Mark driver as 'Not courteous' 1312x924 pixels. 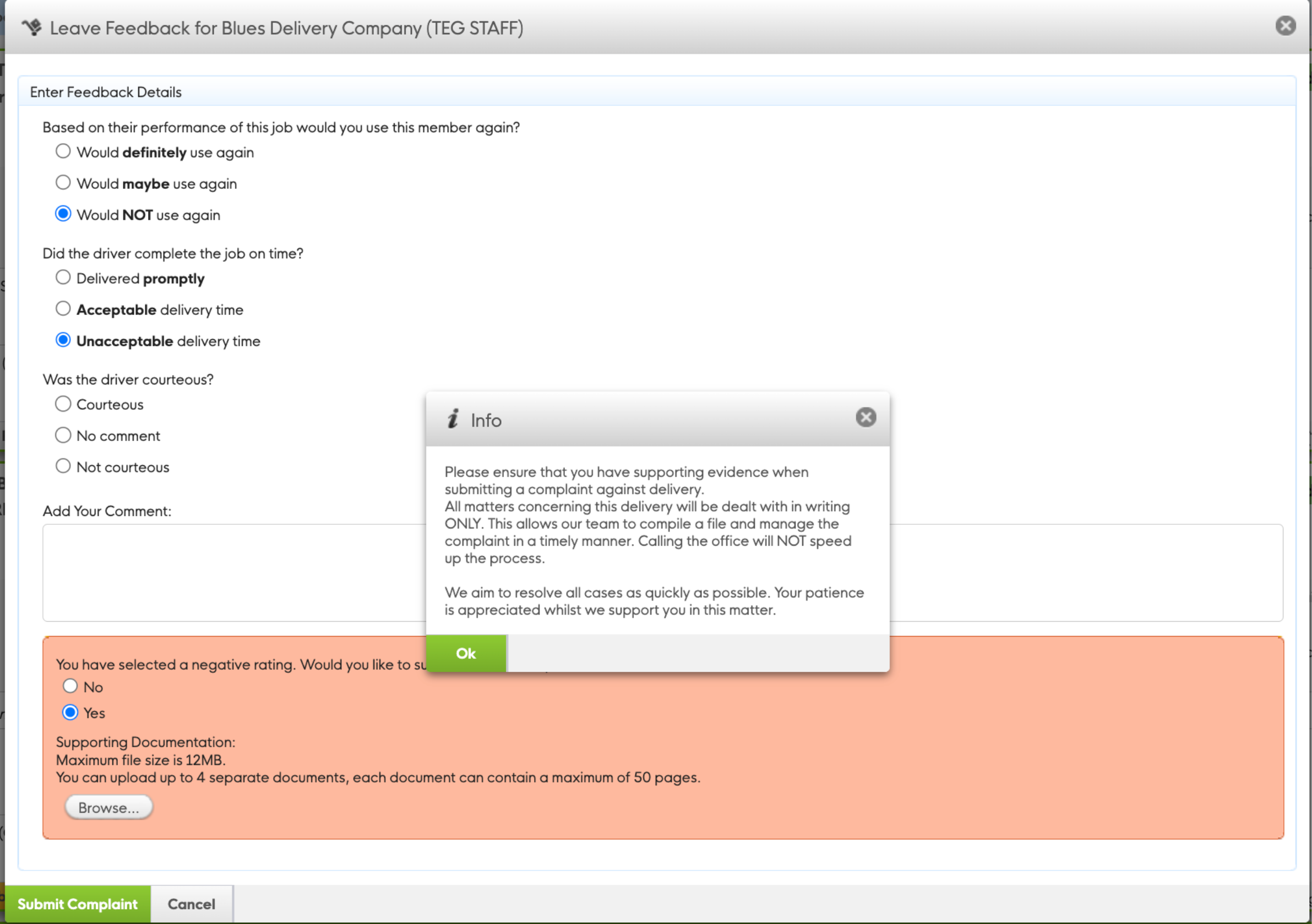click(63, 466)
